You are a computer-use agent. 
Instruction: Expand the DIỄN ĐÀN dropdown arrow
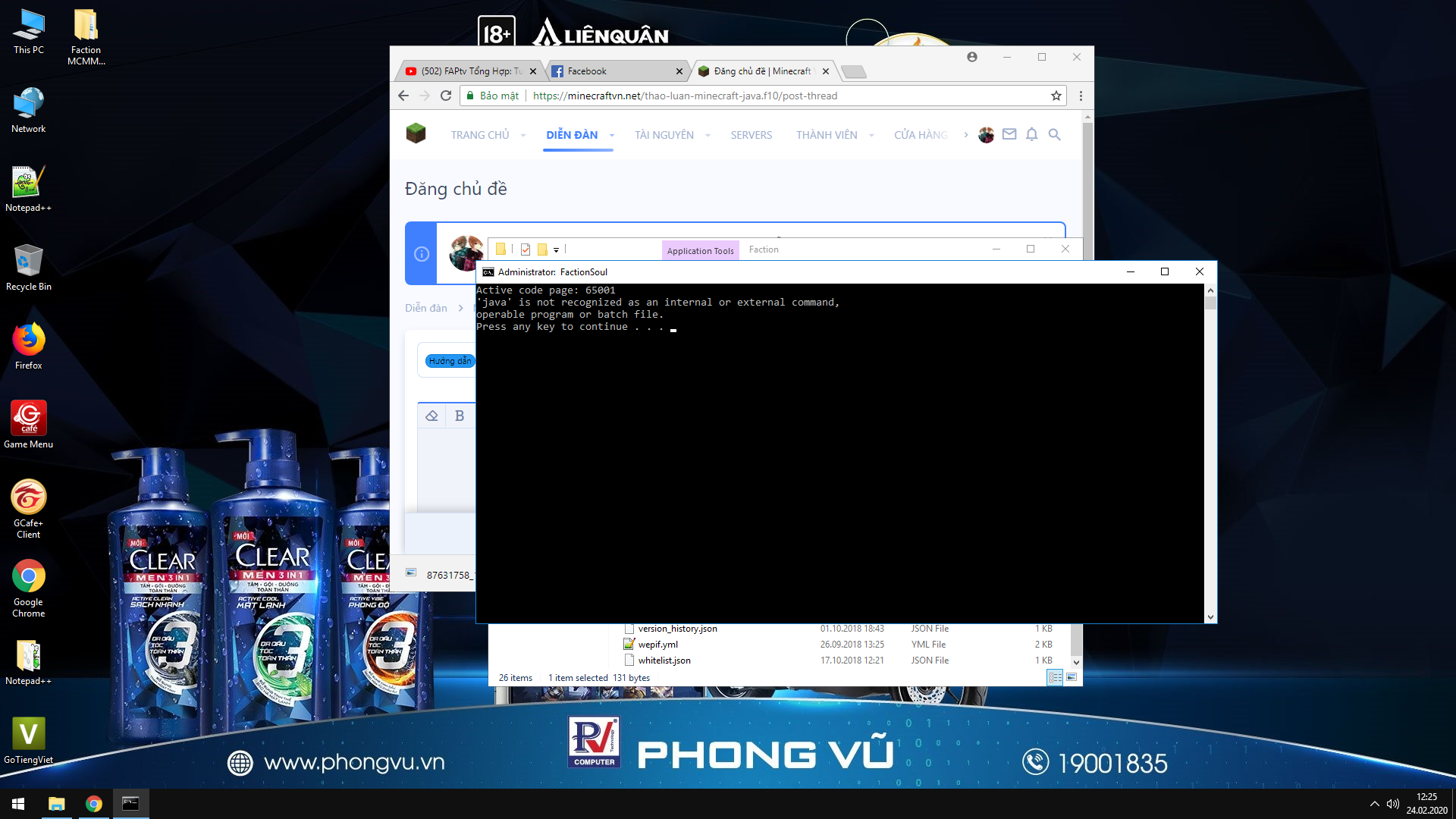pos(611,136)
